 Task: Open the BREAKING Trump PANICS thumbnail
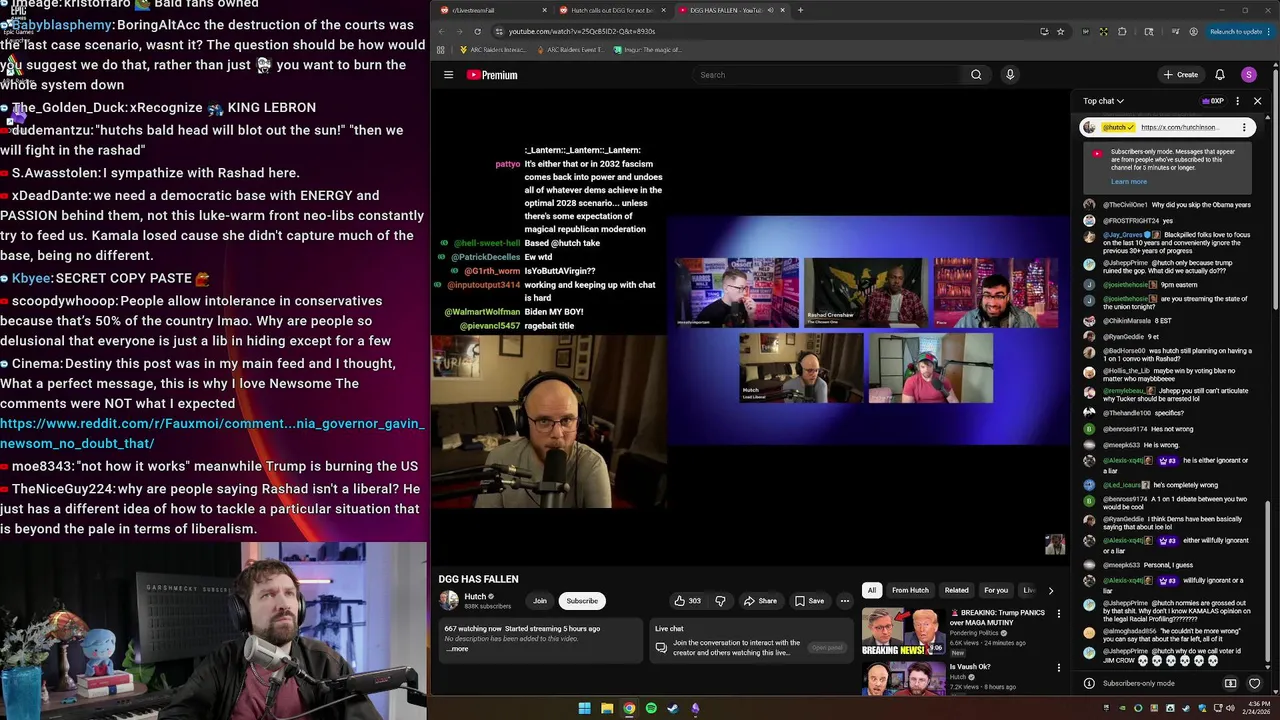click(903, 631)
